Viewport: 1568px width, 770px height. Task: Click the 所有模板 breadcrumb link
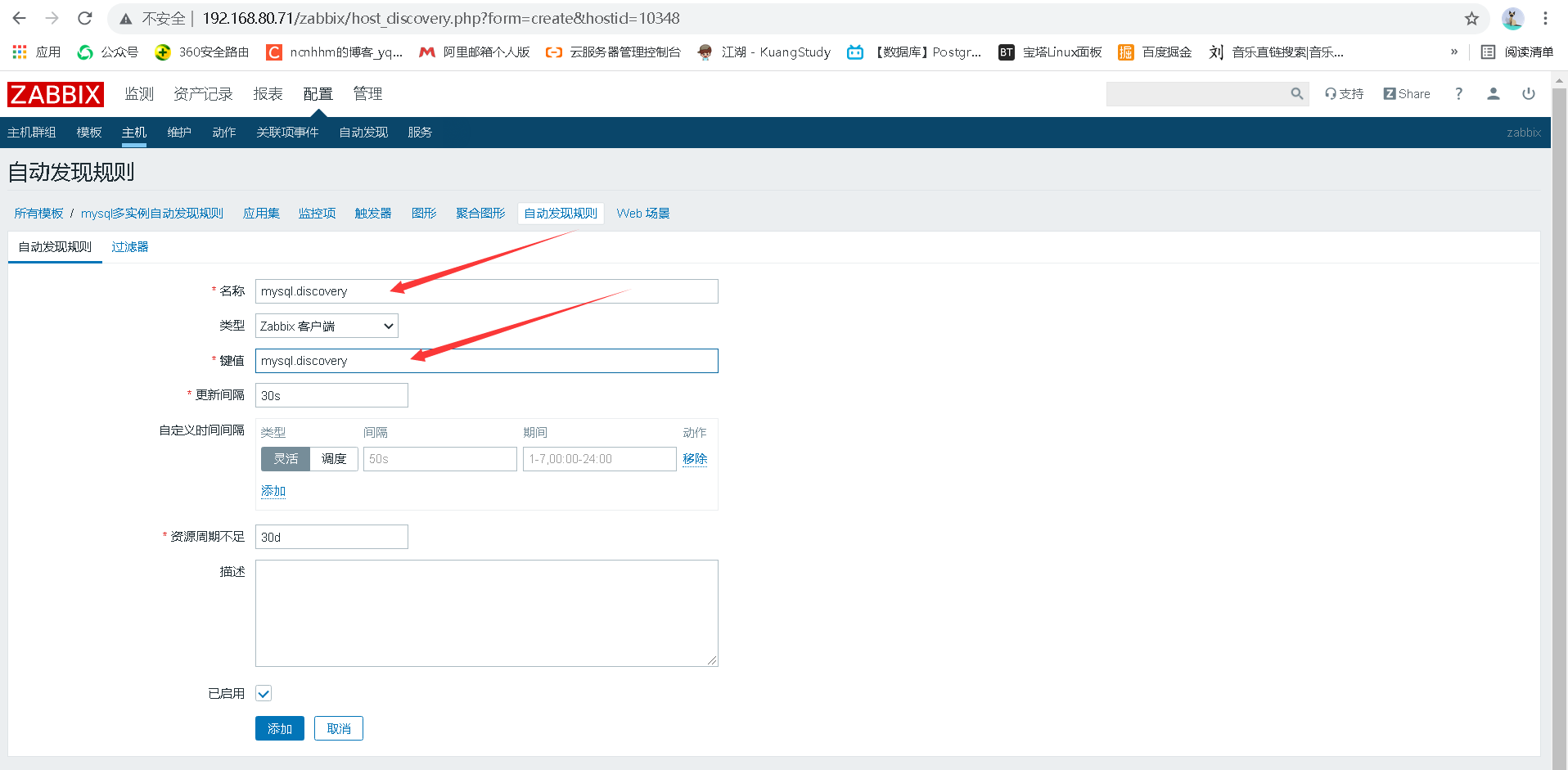pos(38,214)
